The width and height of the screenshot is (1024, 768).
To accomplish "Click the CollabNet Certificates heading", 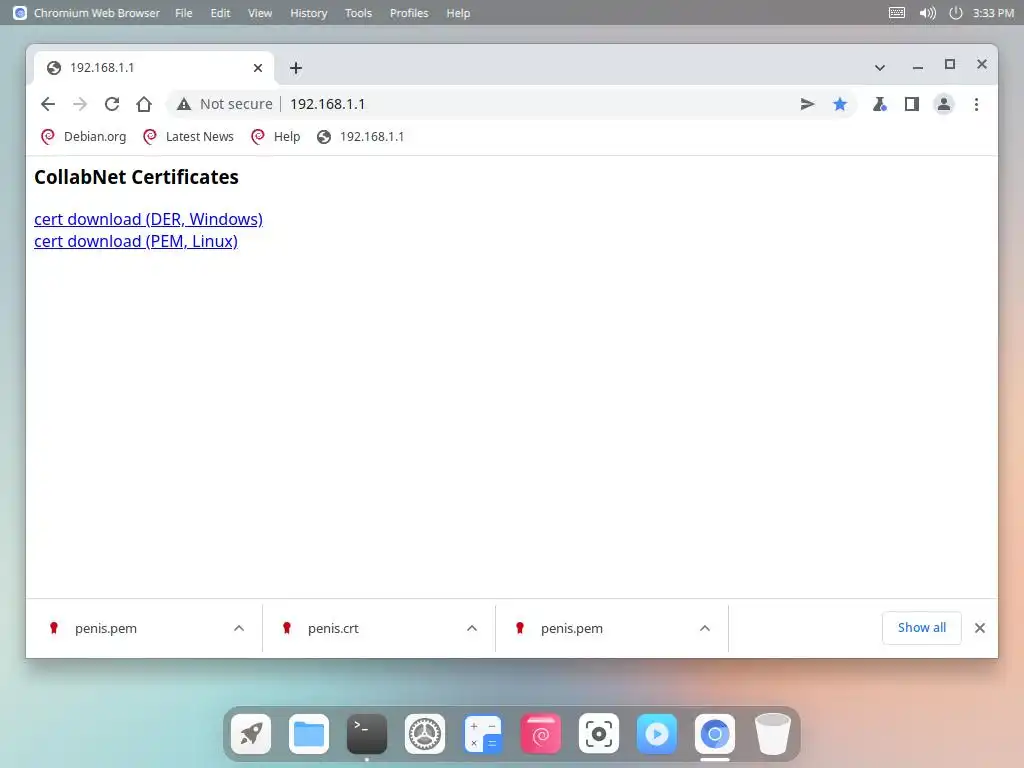I will click(x=136, y=177).
